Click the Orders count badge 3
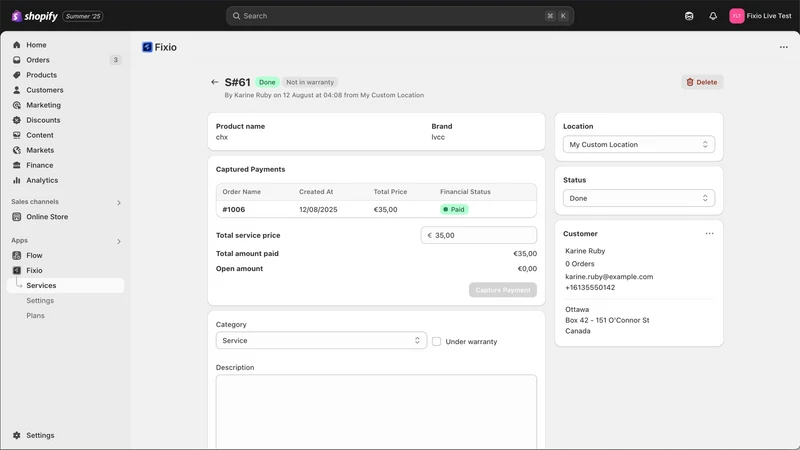This screenshot has height=450, width=800. pyautogui.click(x=116, y=60)
